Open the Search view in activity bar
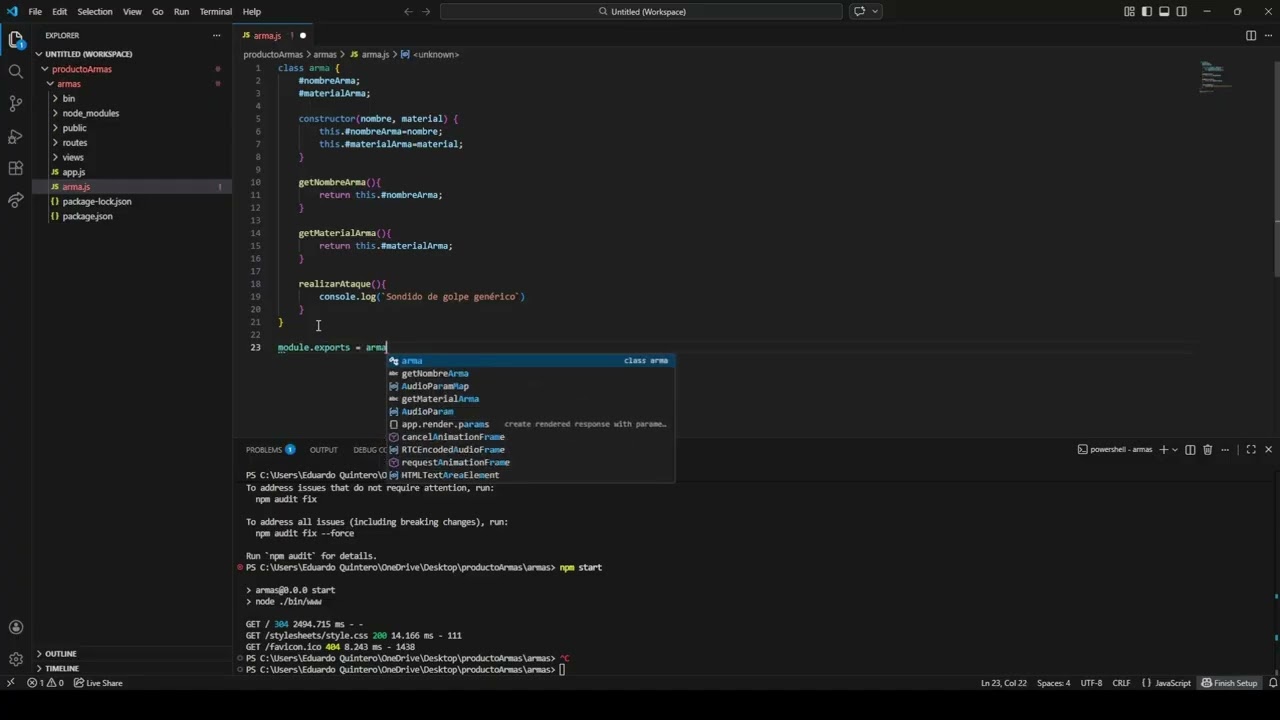Image resolution: width=1280 pixels, height=720 pixels. pos(15,71)
